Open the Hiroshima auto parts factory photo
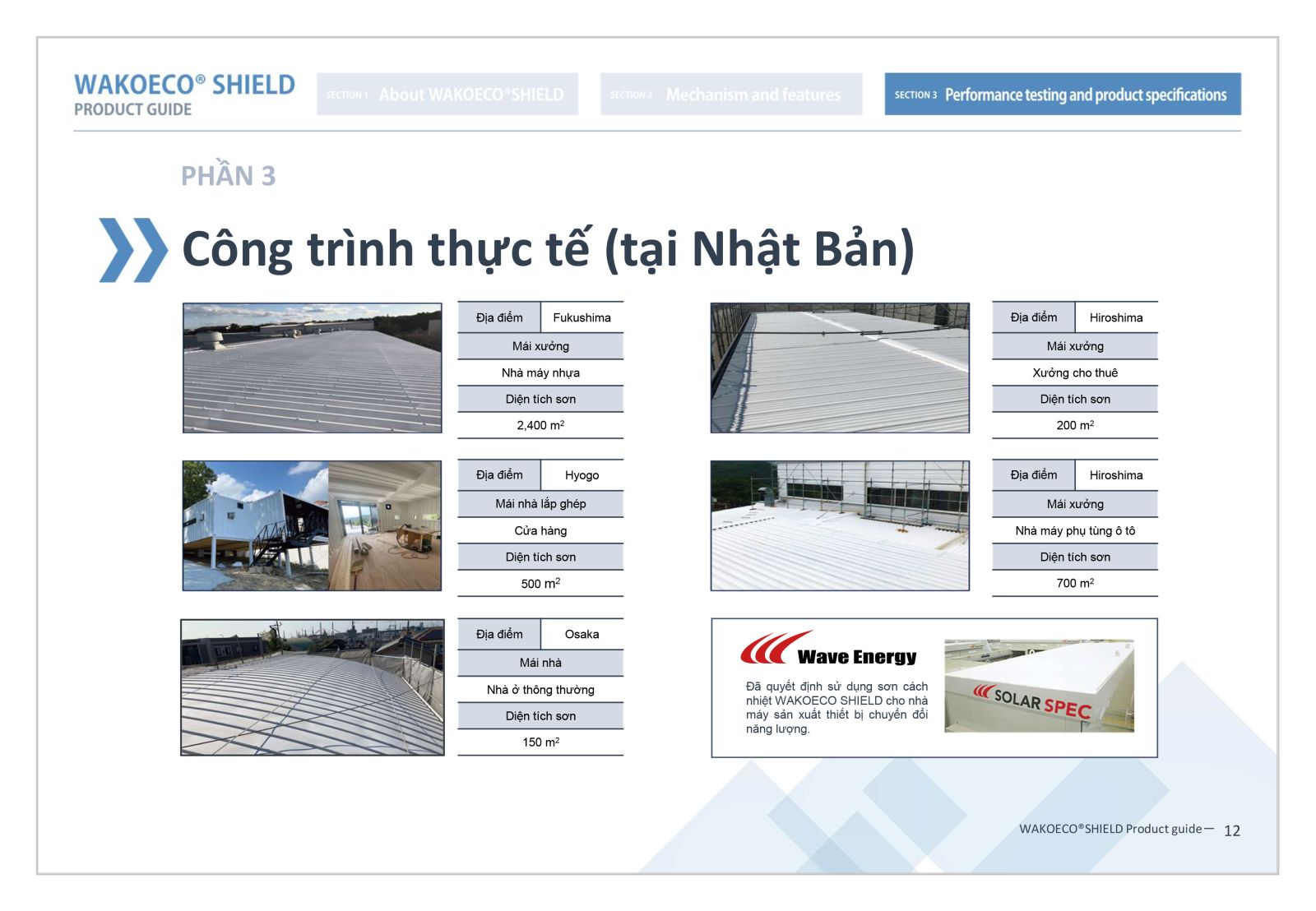Viewport: 1316px width, 911px height. 840,526
